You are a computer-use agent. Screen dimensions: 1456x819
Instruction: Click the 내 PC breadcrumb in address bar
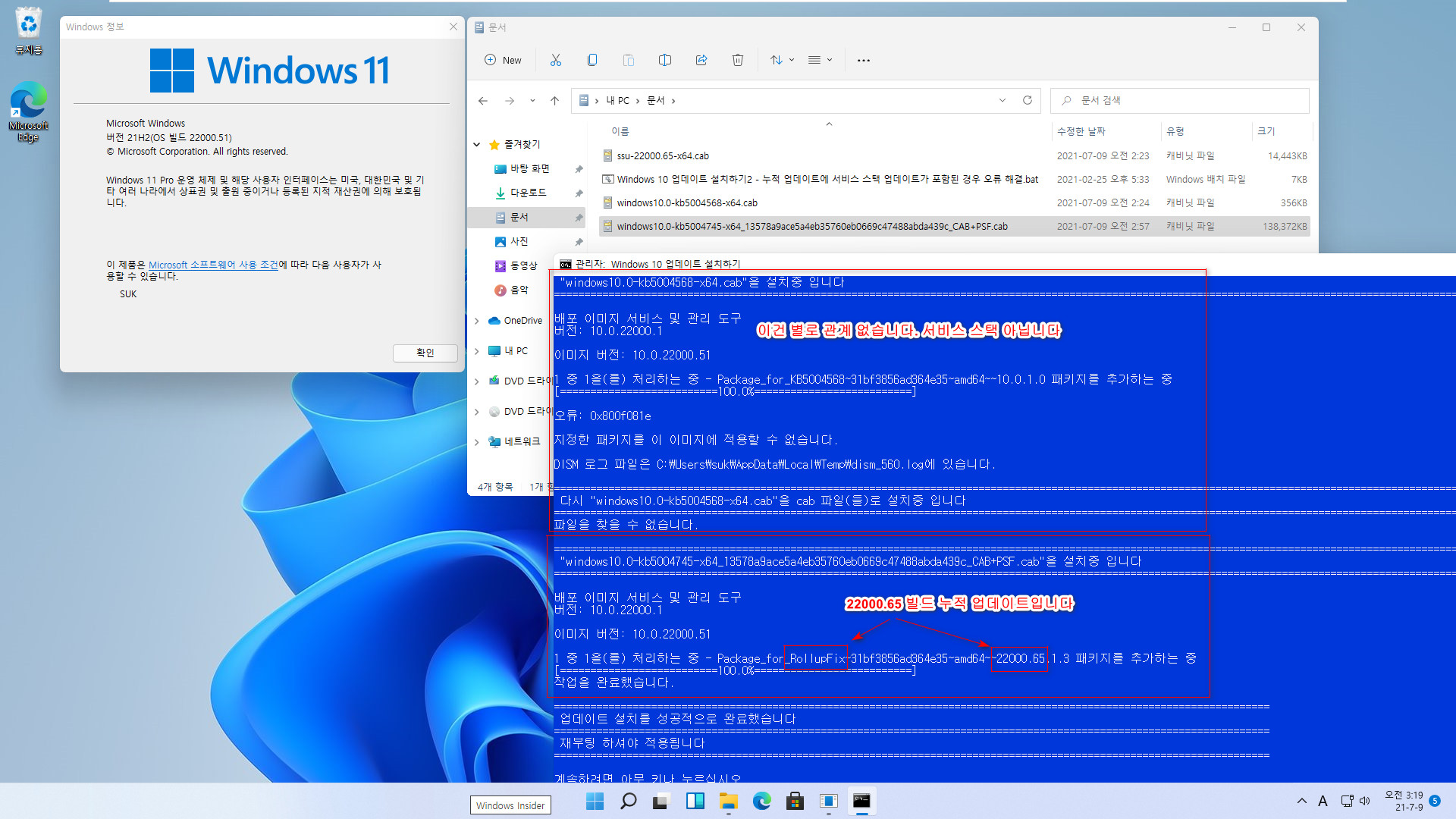tap(617, 100)
